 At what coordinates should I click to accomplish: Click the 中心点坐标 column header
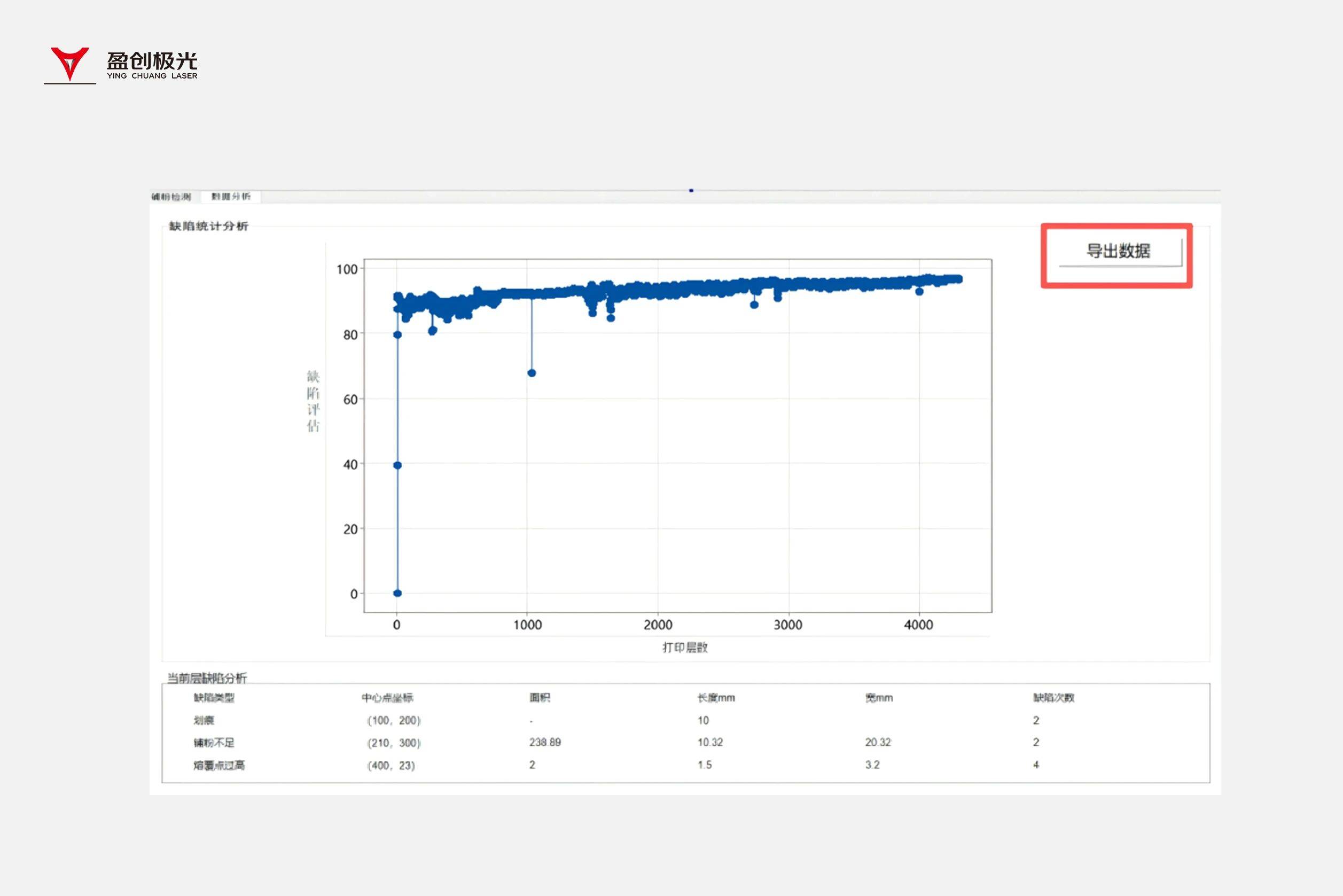coord(387,698)
